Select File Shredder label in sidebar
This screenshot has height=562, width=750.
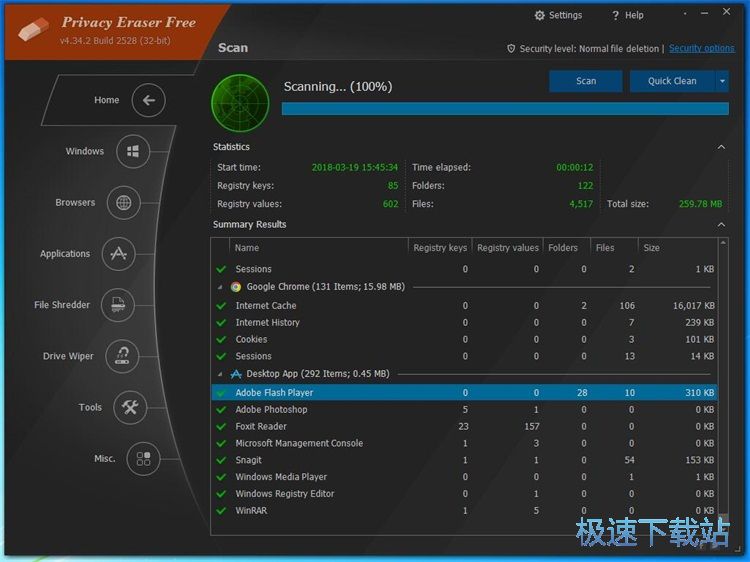click(62, 305)
